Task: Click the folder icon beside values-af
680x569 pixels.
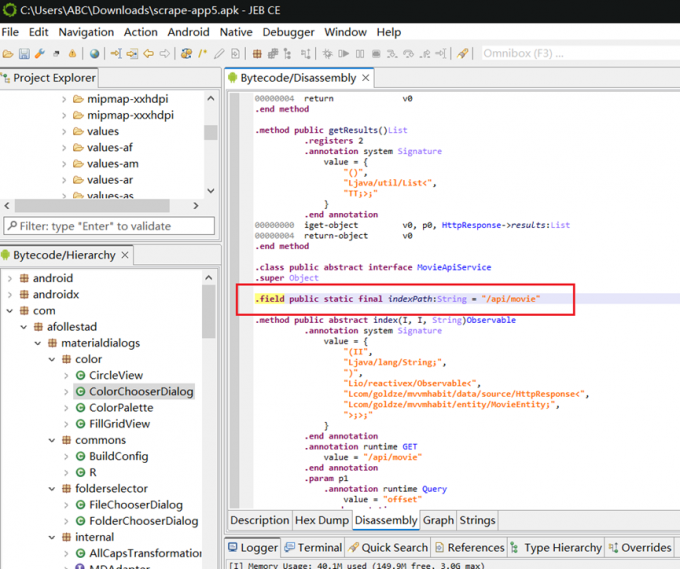Action: pos(78,147)
